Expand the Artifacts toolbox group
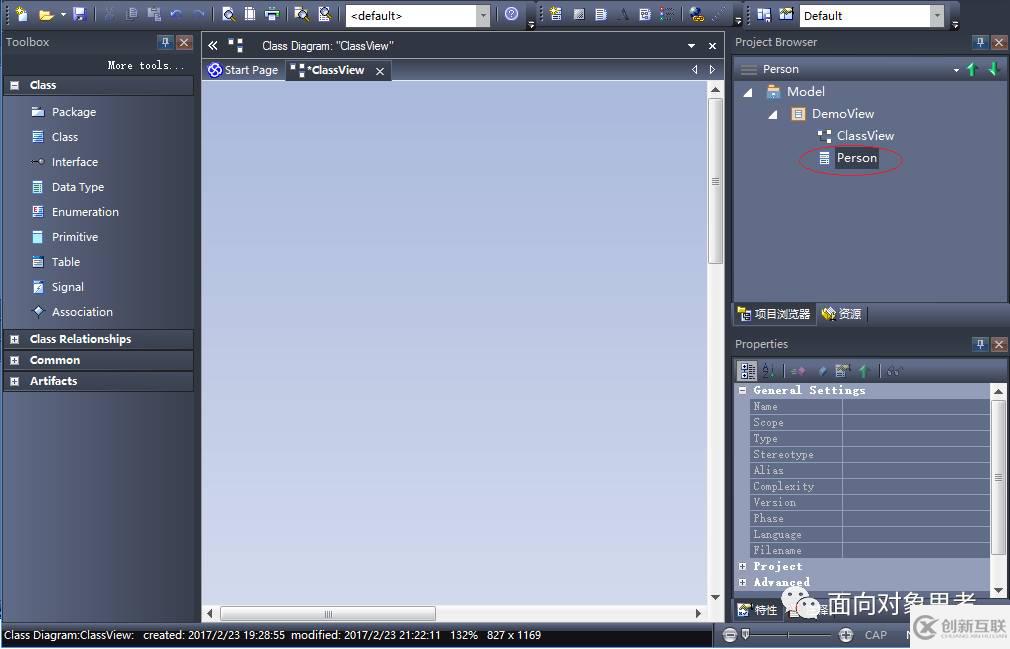 tap(15, 381)
